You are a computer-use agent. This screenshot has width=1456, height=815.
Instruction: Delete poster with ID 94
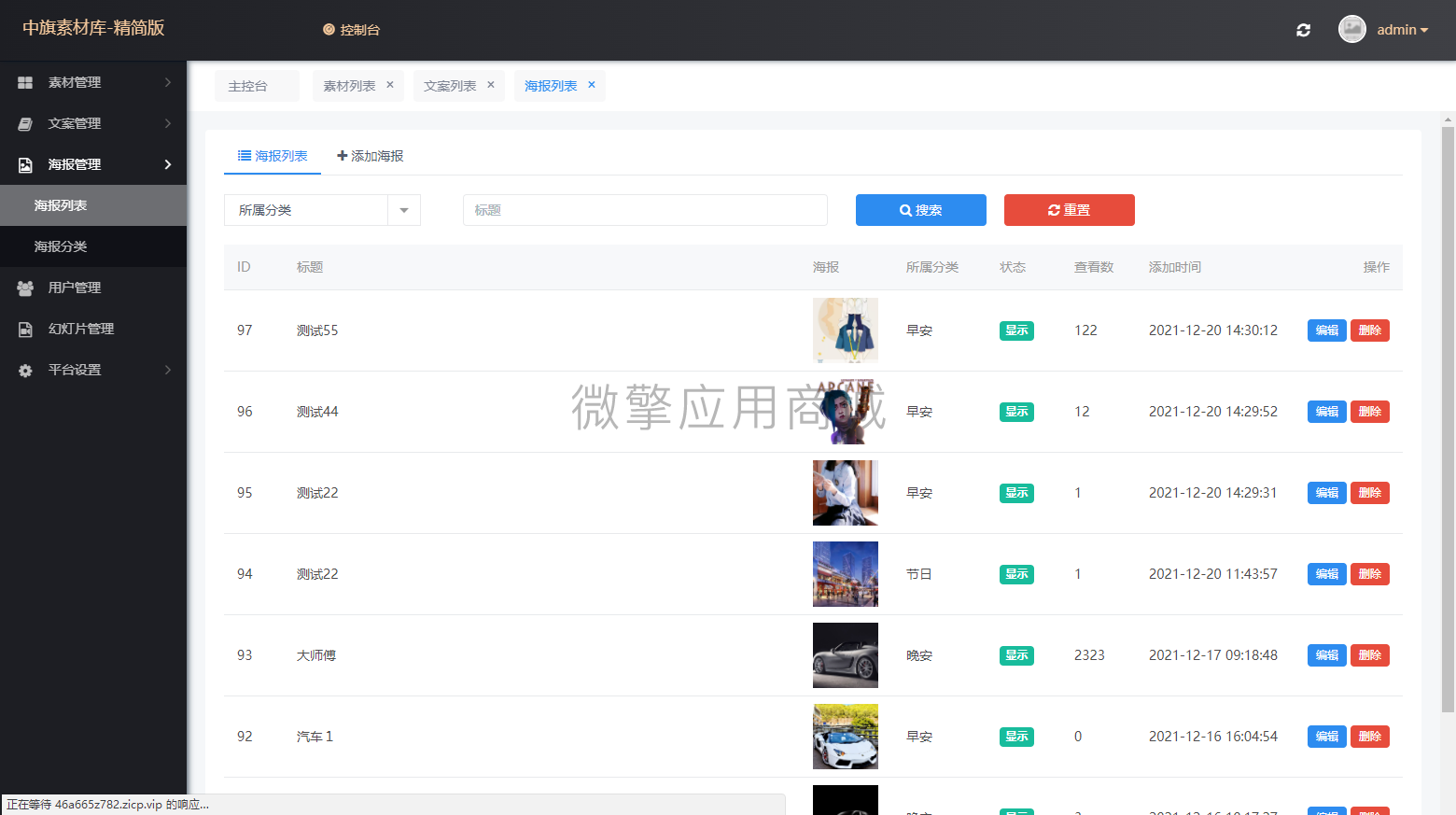tap(1370, 574)
